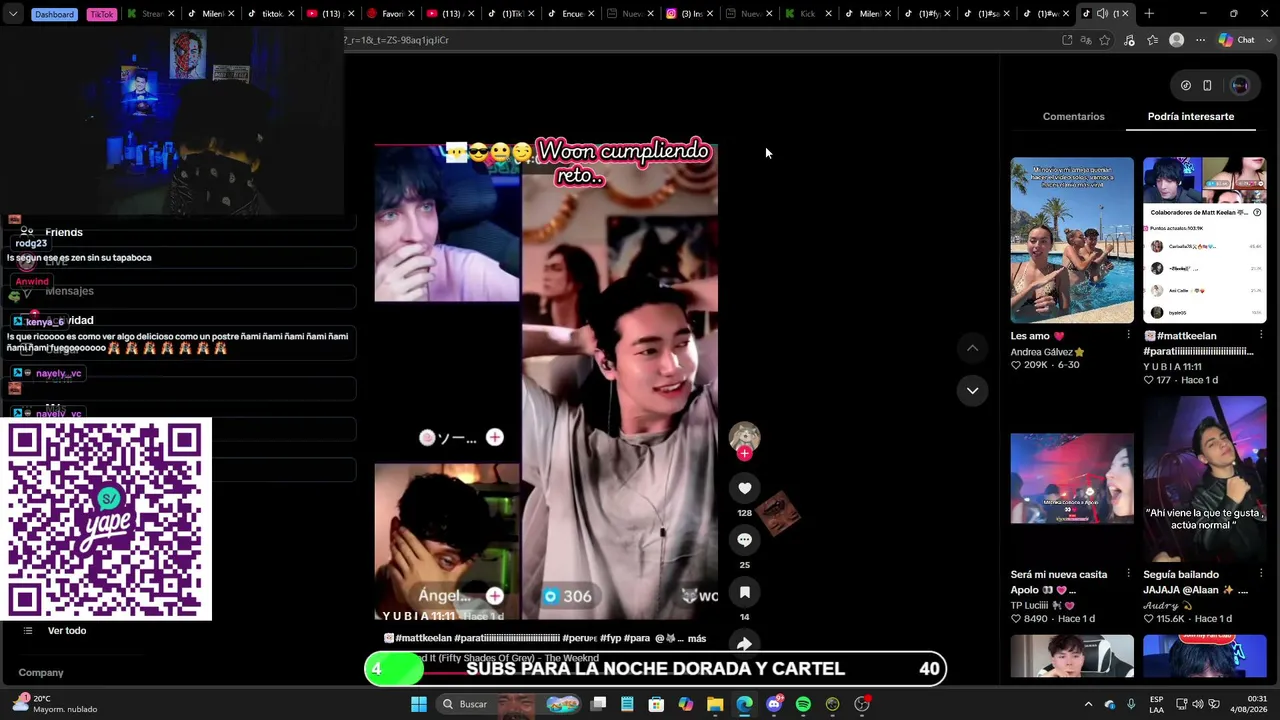
Task: Open a new browser tab
Action: (x=1149, y=14)
